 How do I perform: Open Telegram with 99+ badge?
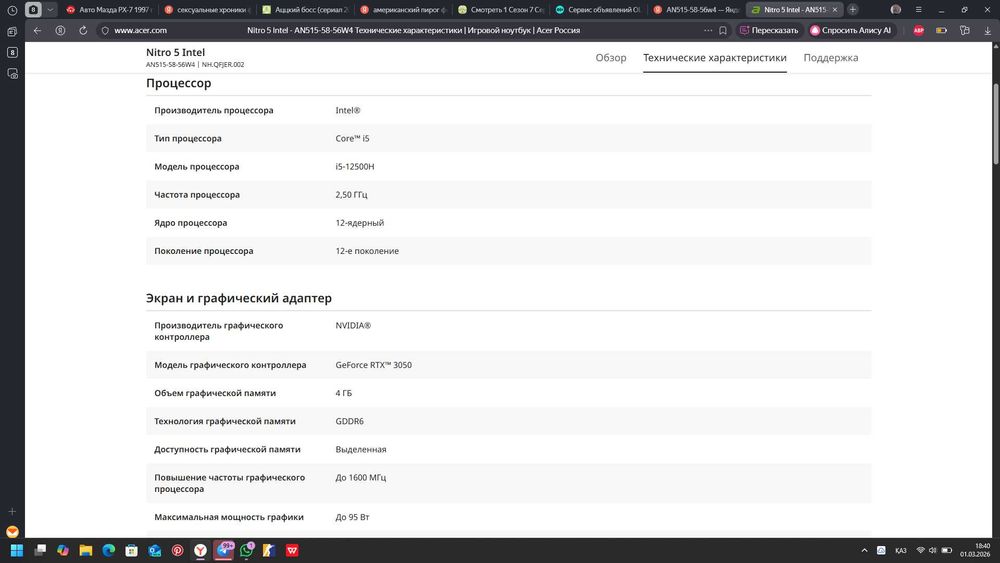224,550
